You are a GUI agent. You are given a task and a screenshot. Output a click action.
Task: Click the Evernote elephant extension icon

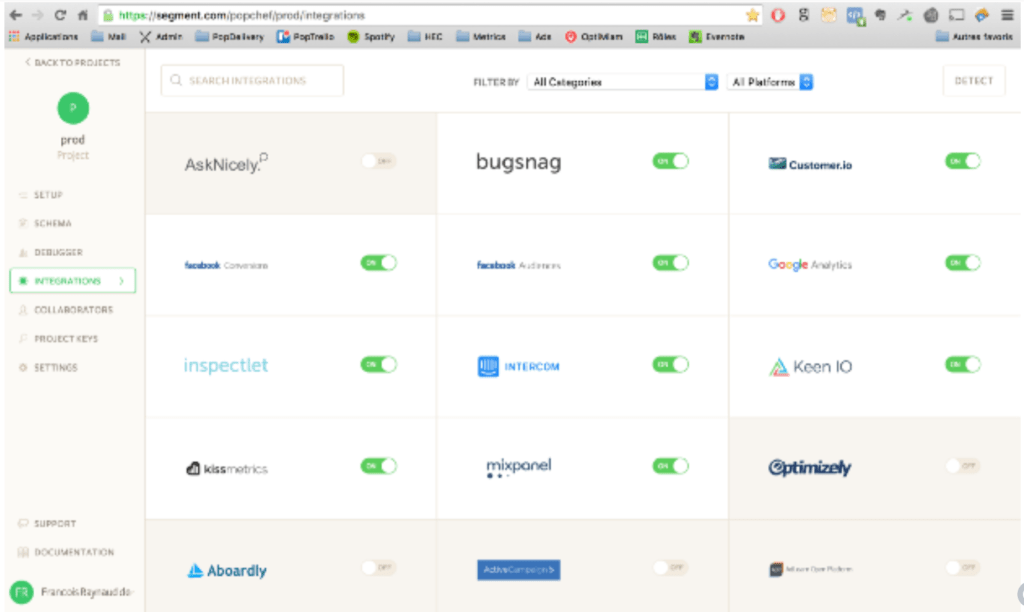(x=880, y=15)
